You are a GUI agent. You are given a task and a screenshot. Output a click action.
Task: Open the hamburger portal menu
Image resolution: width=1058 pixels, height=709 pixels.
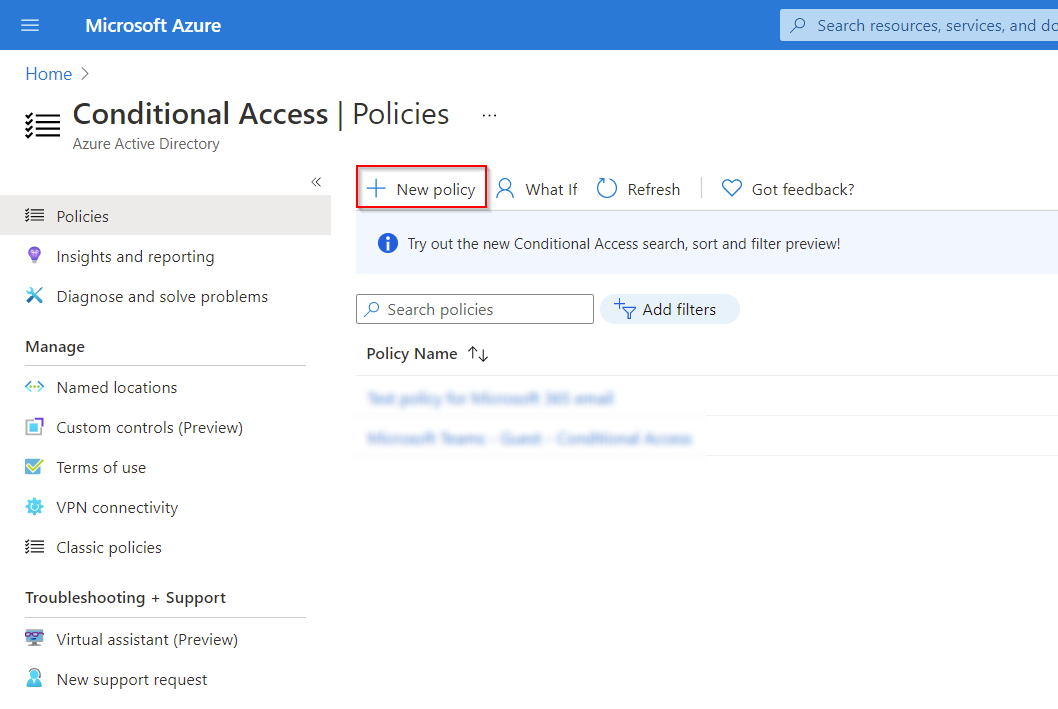click(30, 26)
